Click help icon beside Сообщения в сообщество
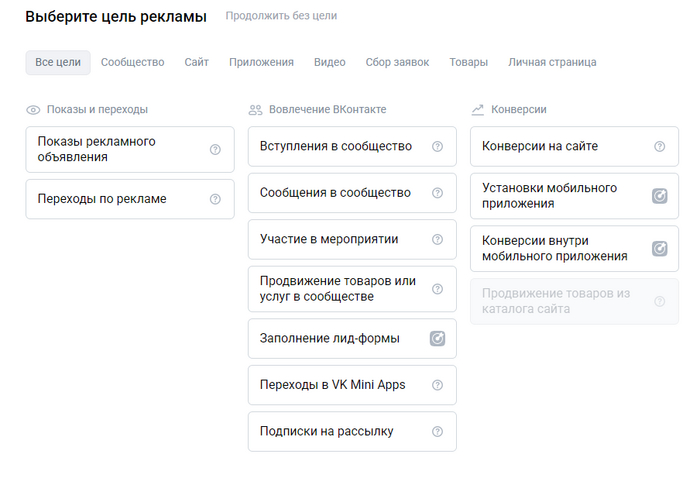 coord(437,193)
